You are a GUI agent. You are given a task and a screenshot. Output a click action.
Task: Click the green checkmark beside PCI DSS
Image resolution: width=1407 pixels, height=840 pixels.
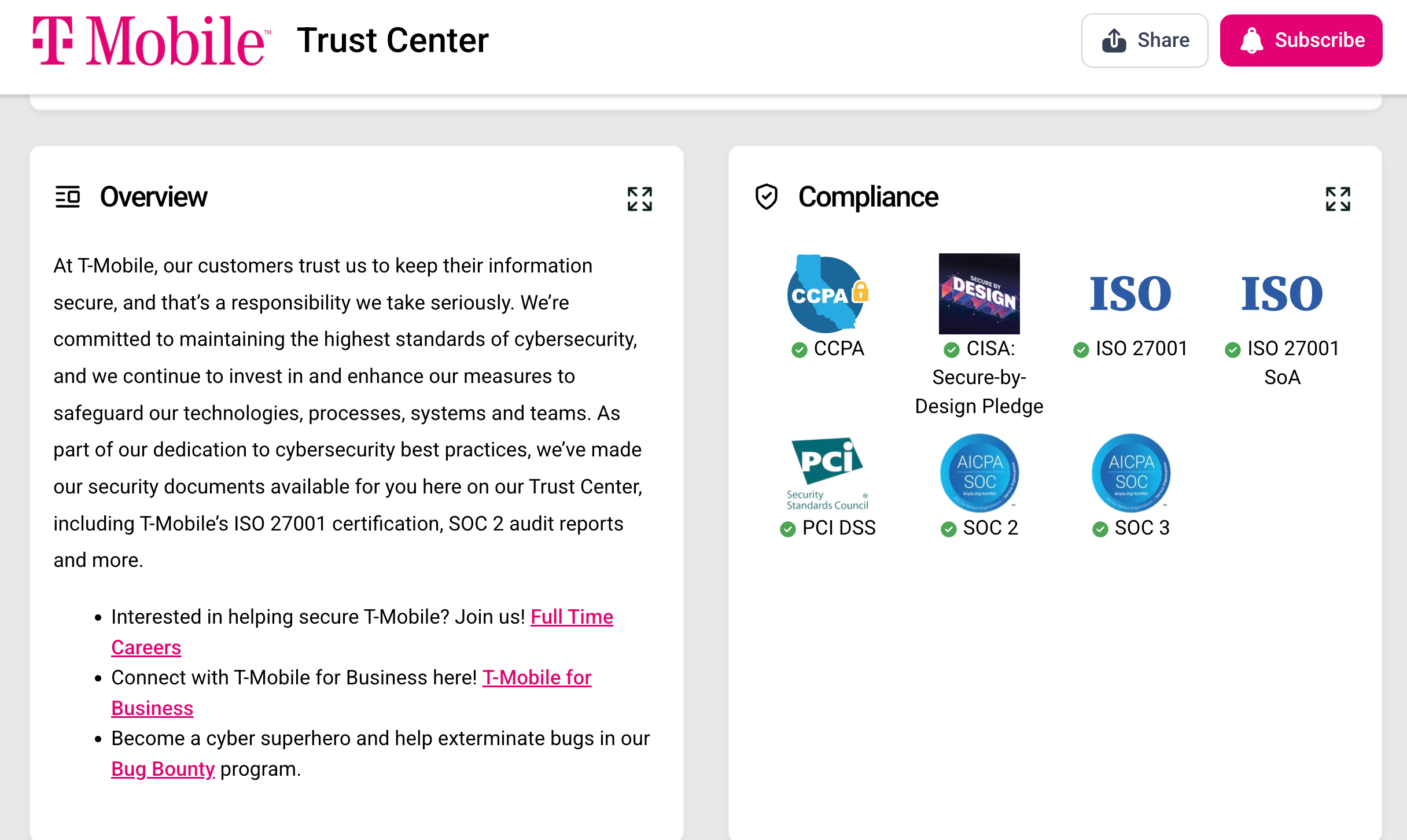click(788, 529)
